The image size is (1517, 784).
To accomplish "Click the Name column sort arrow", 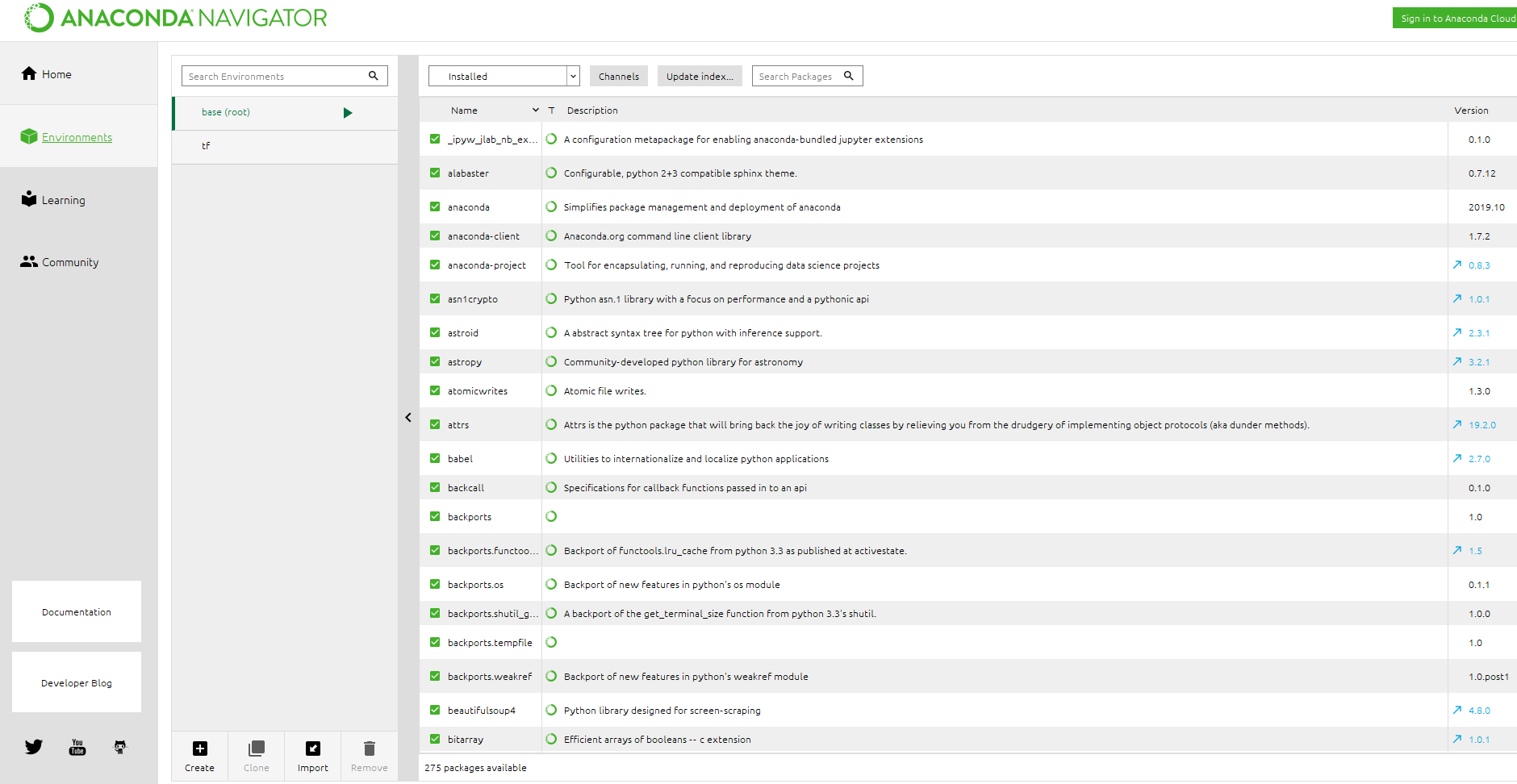I will click(x=535, y=110).
